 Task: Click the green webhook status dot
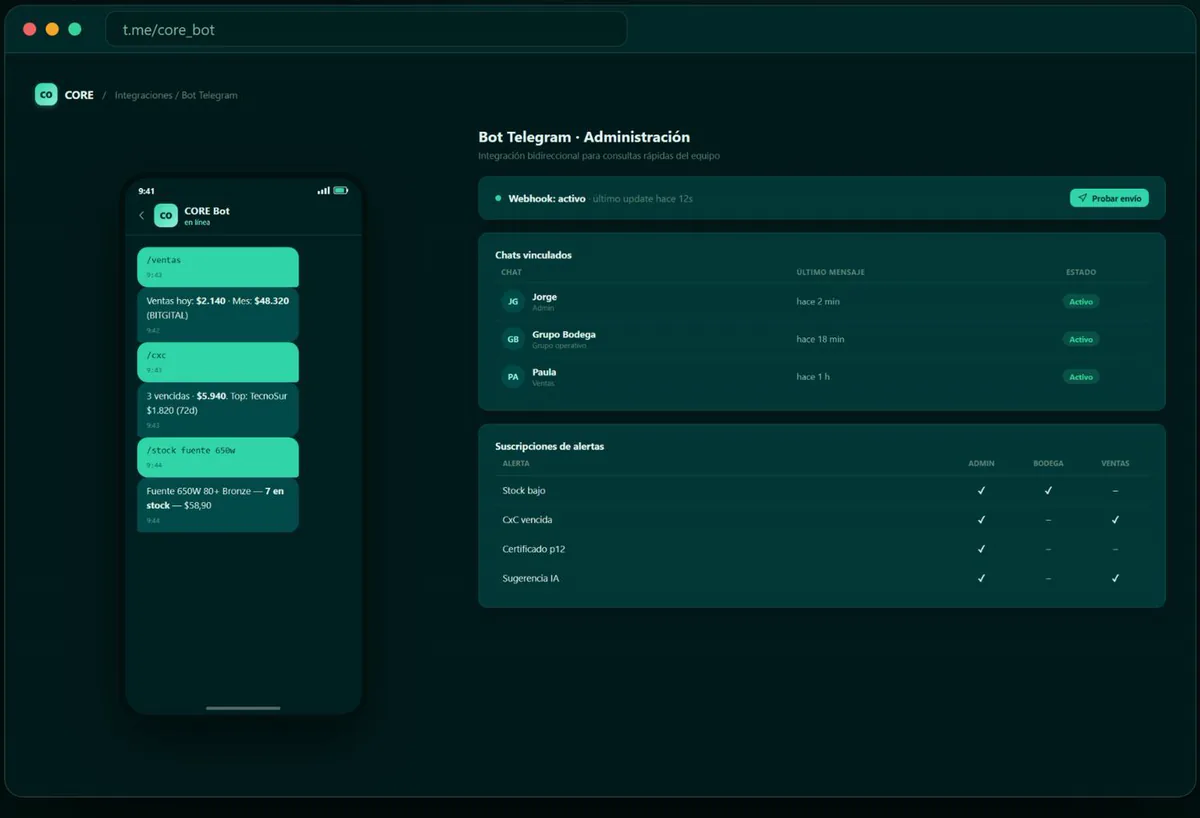click(x=498, y=198)
